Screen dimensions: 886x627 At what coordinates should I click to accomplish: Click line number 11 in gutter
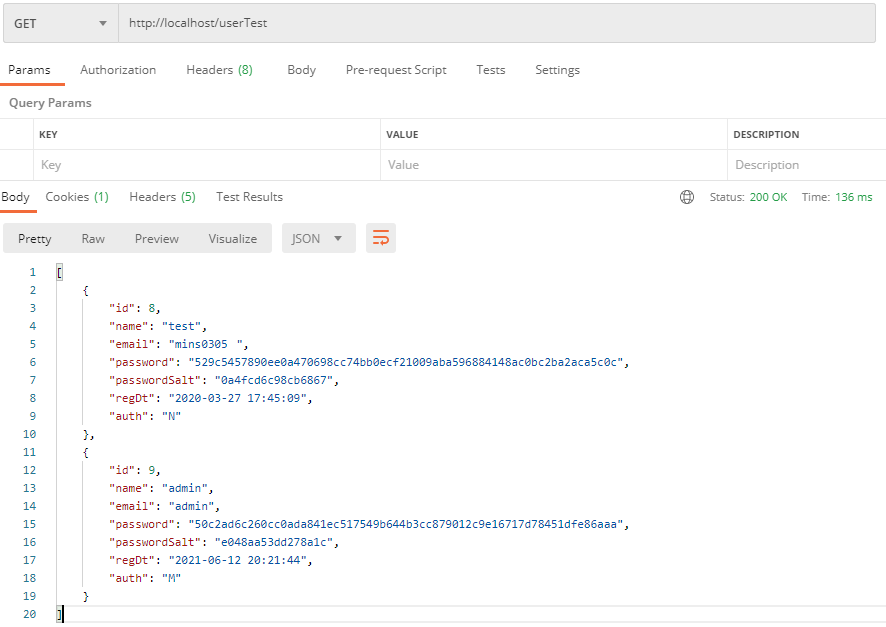coord(29,452)
